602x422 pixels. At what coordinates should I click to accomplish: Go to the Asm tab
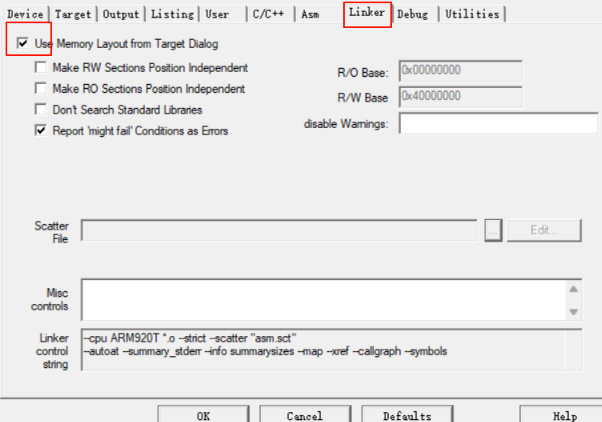pyautogui.click(x=310, y=14)
